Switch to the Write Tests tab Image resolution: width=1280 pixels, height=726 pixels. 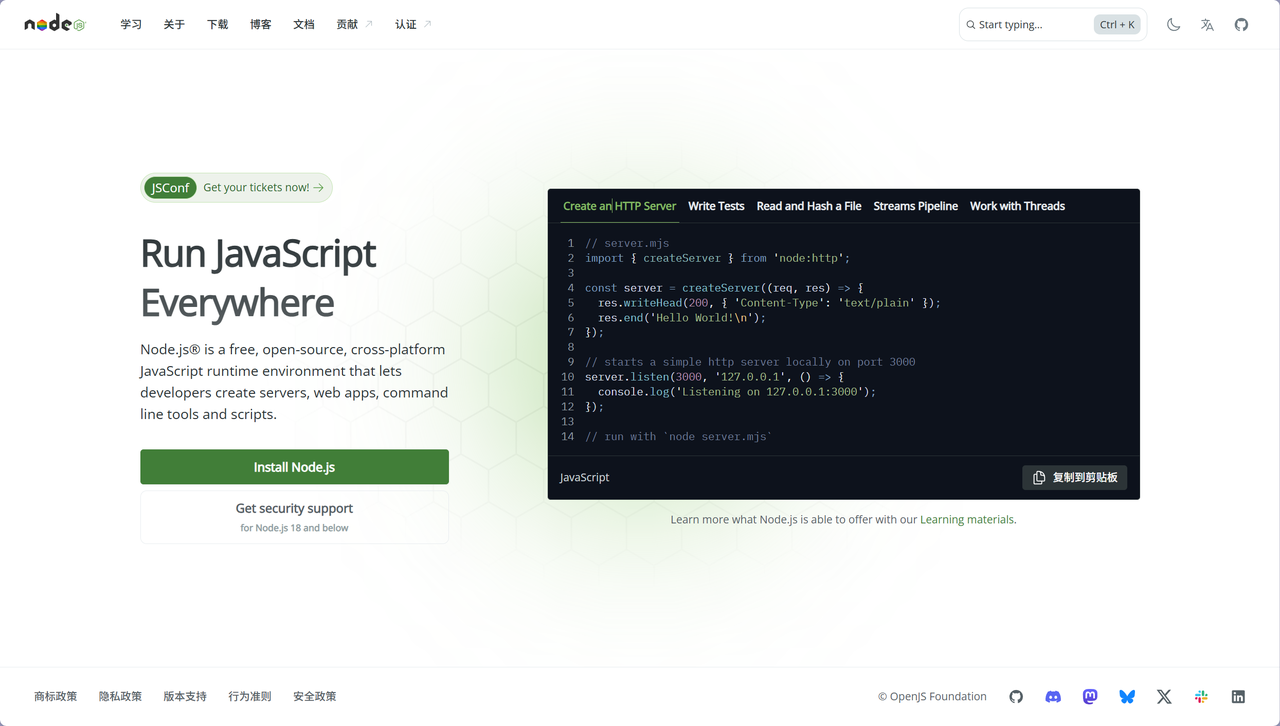716,206
